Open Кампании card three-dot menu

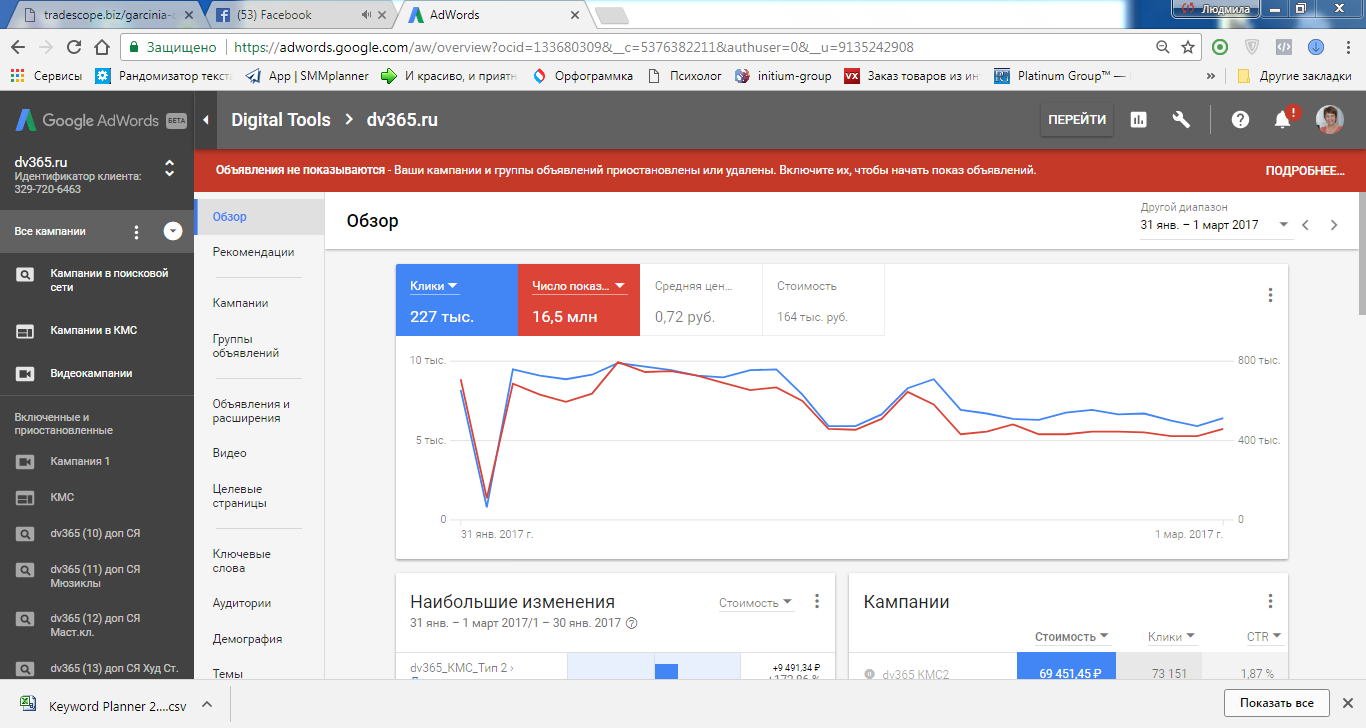tap(1270, 601)
